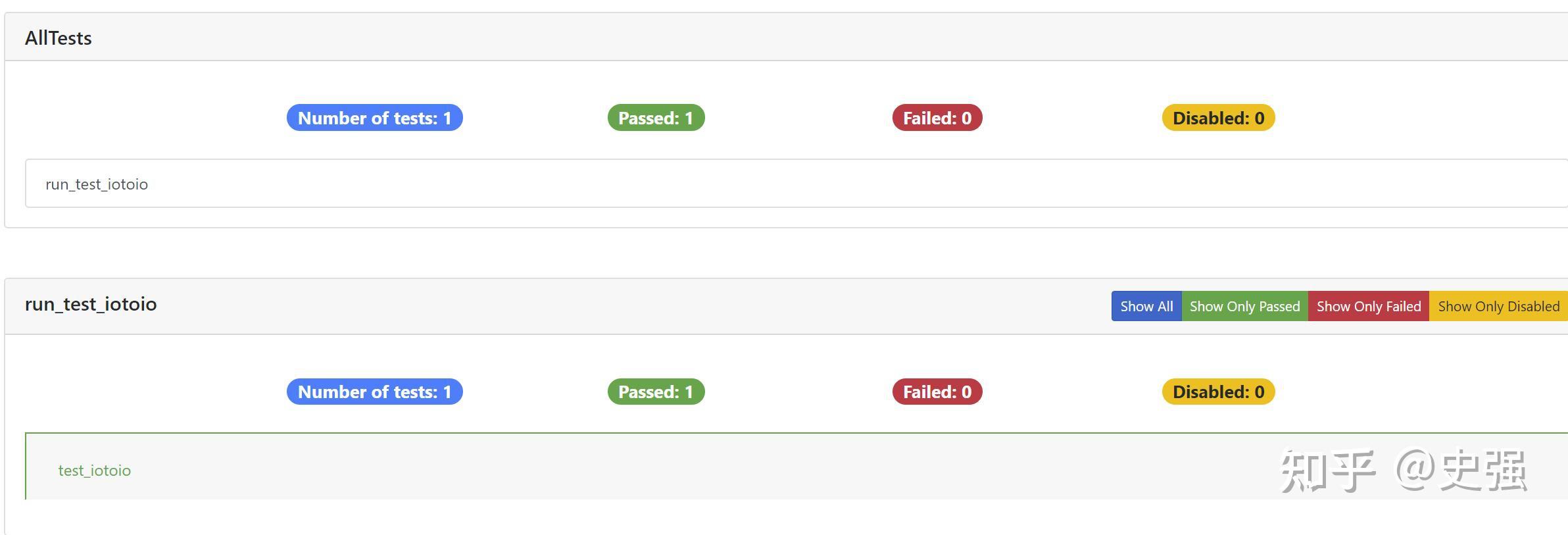Open run_test_iotoio in the AllTests list
Screen dimensions: 1568x535
coord(97,184)
